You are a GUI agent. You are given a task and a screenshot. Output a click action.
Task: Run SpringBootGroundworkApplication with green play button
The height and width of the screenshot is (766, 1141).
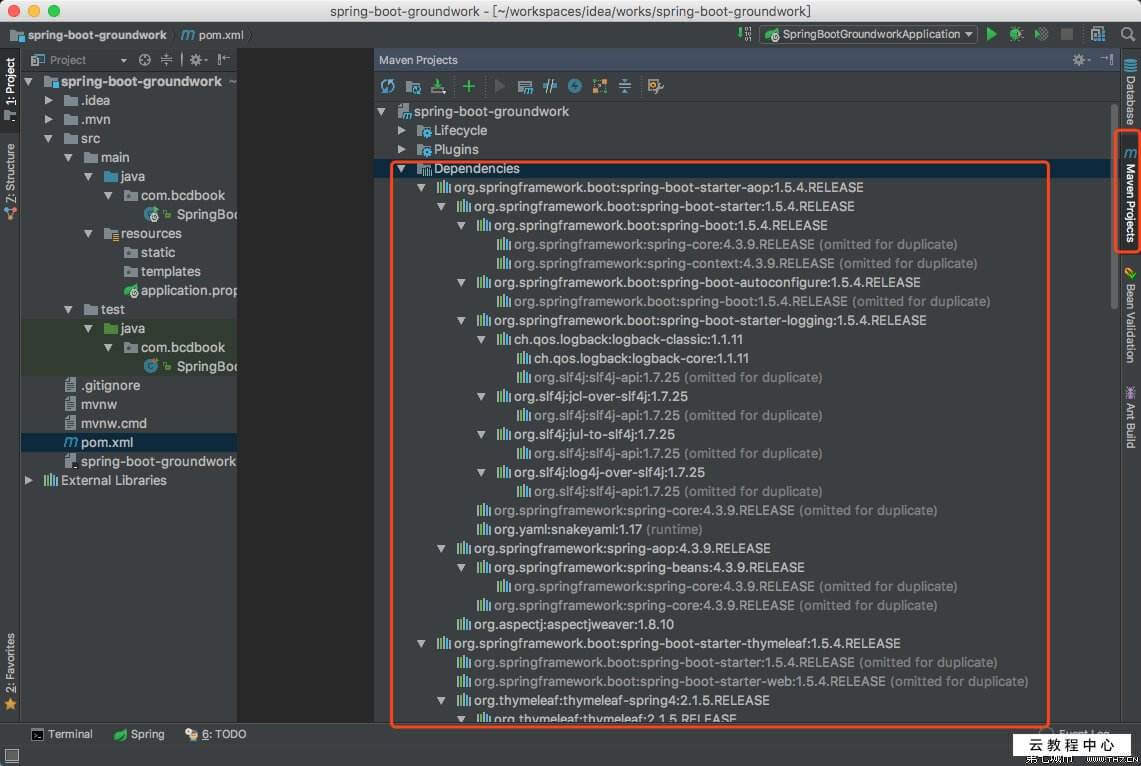coord(991,34)
